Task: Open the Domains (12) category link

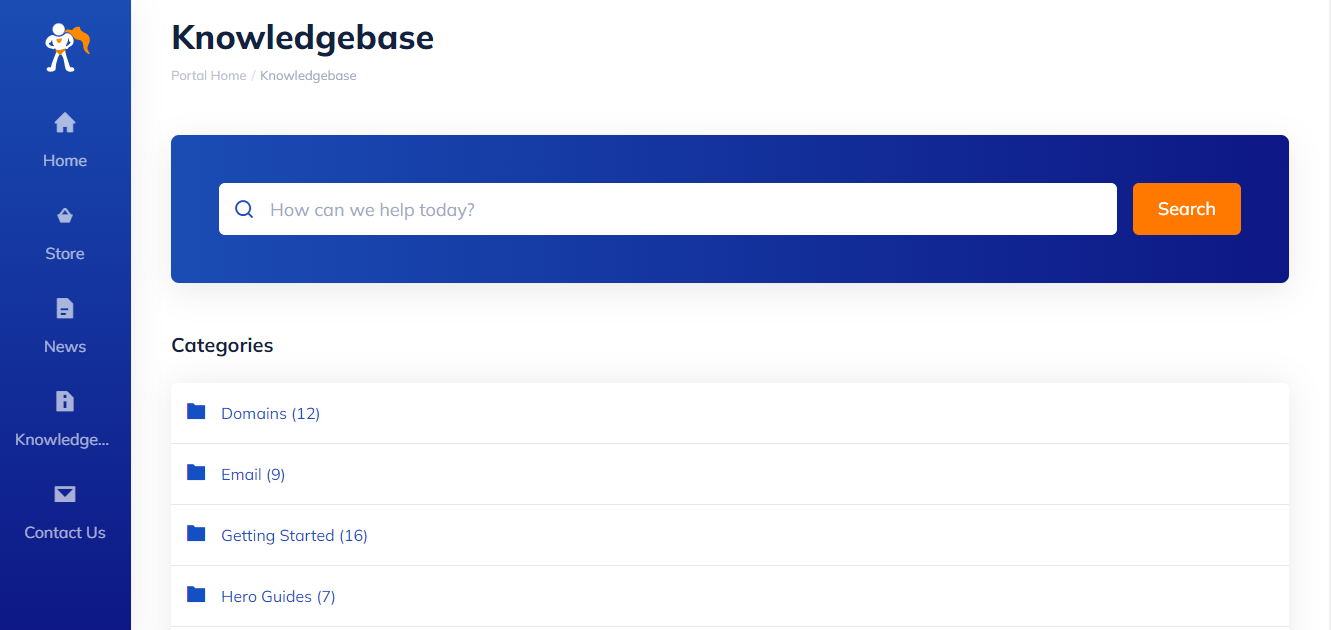Action: point(270,414)
